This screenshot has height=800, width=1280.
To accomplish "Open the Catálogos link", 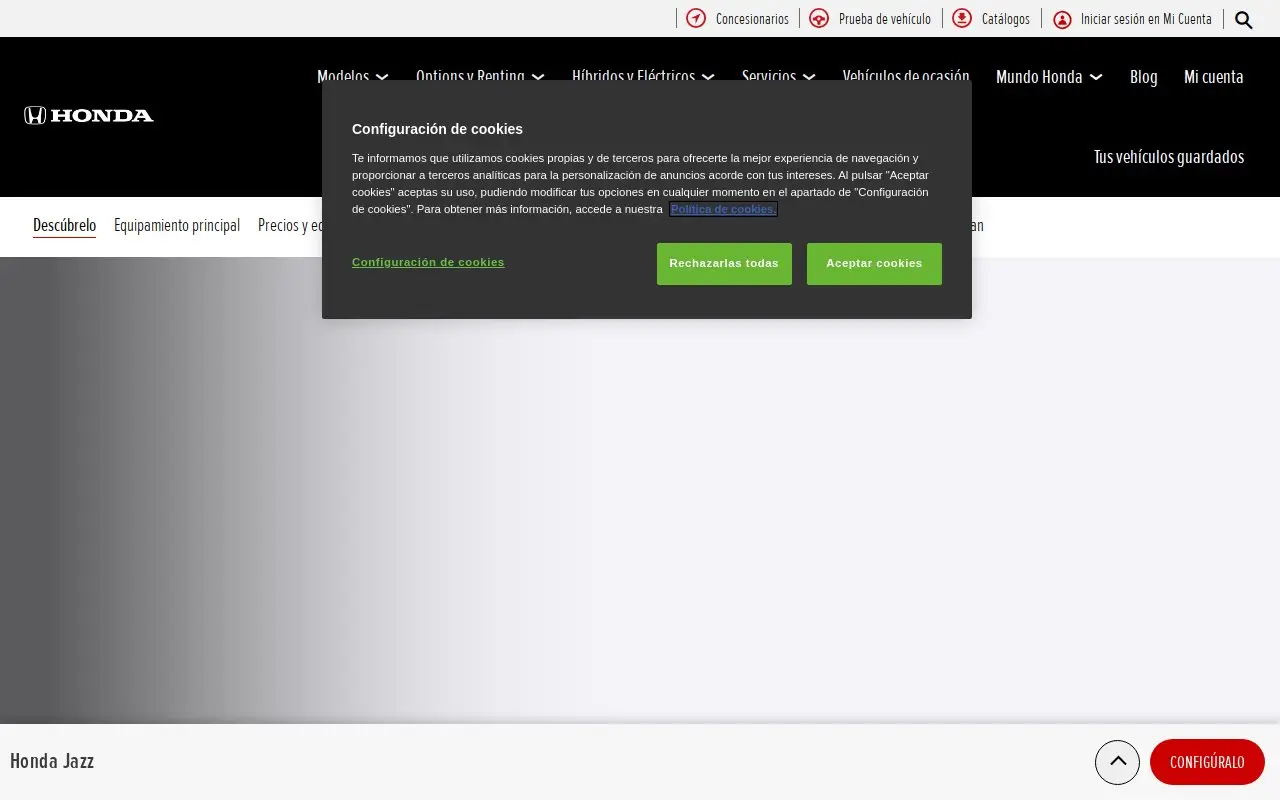I will click(x=1005, y=19).
